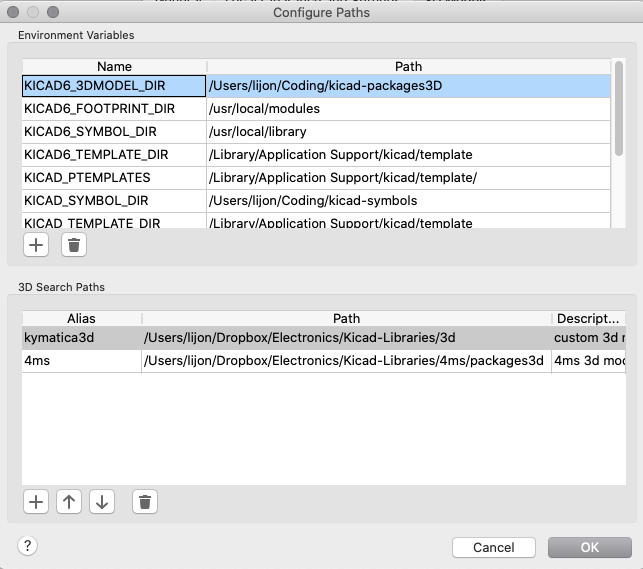Image resolution: width=643 pixels, height=569 pixels.
Task: Click the Alias column header
Action: click(80, 318)
